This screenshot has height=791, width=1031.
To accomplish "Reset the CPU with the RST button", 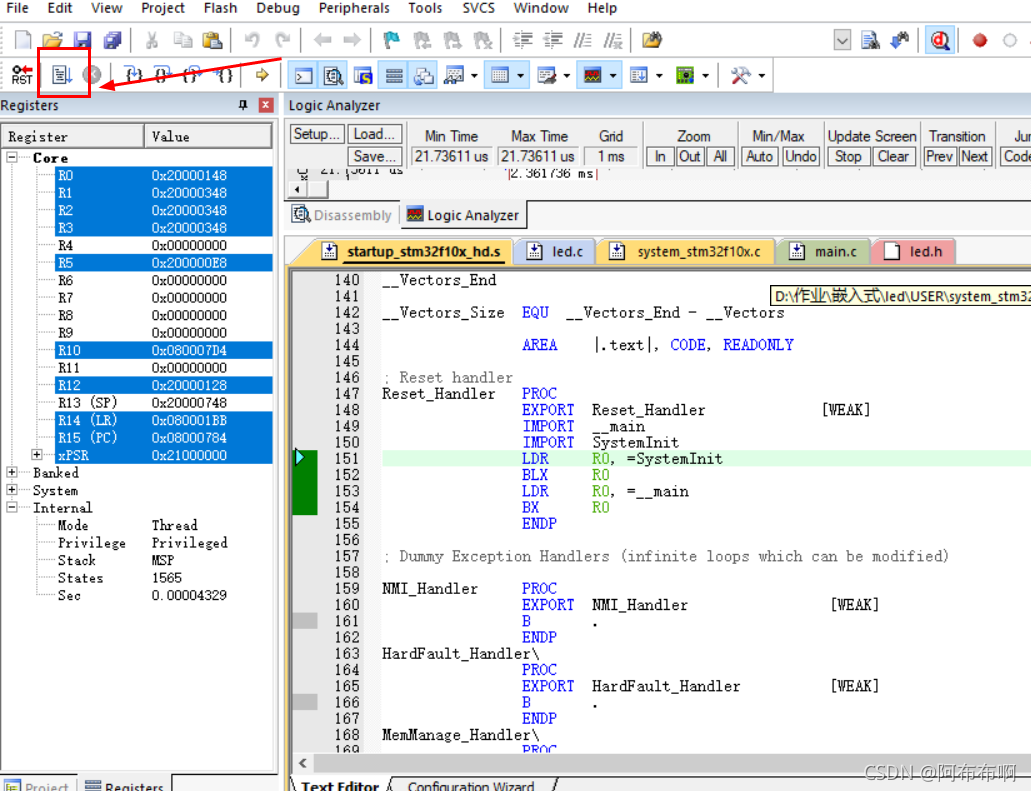I will [x=22, y=75].
